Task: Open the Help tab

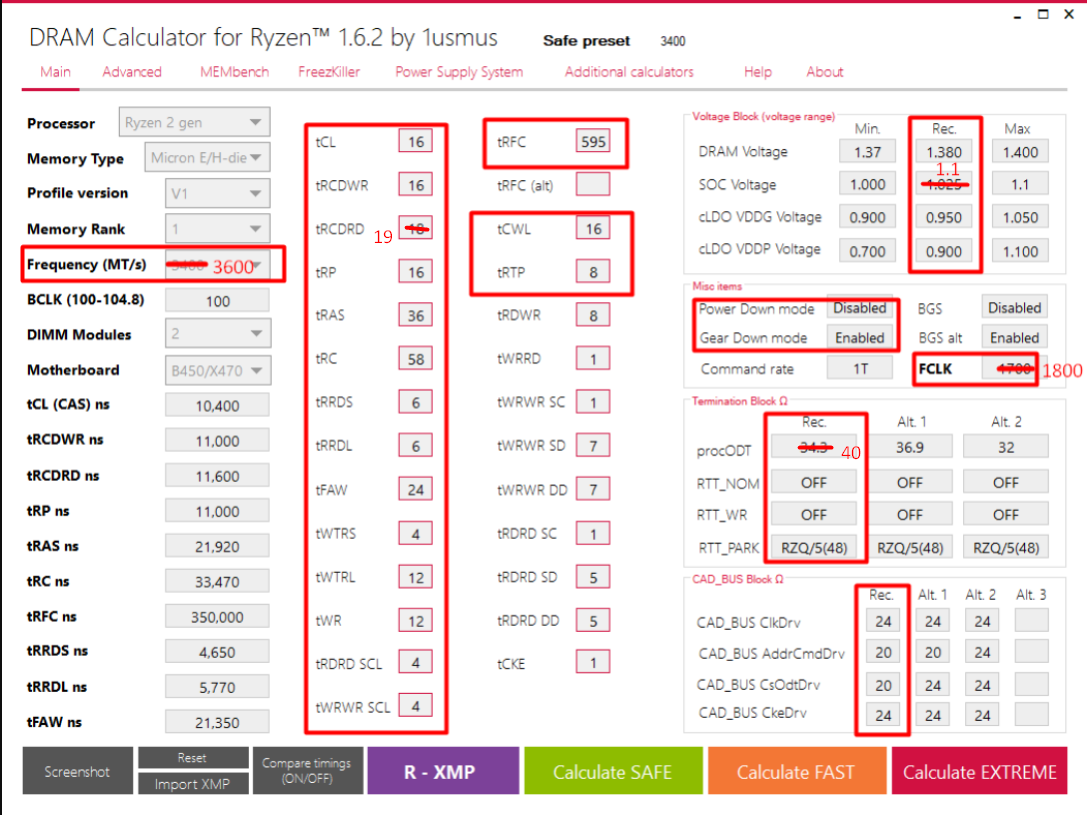Action: coord(758,72)
